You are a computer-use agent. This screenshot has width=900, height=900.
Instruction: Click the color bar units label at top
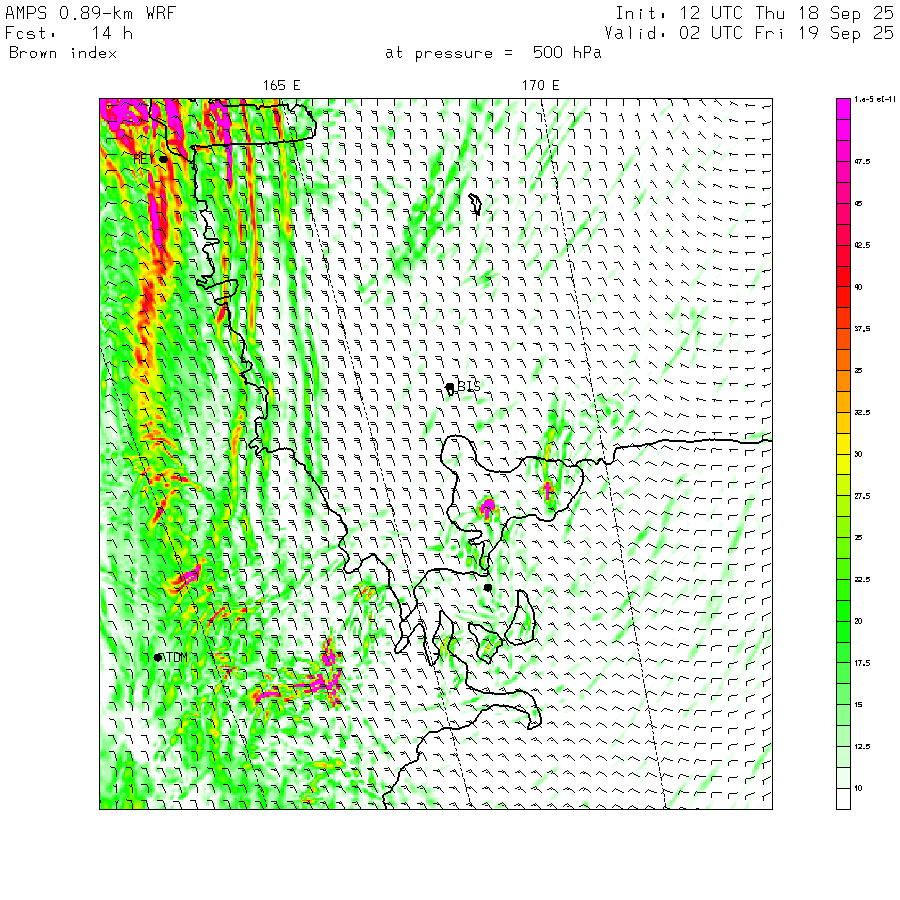click(874, 99)
